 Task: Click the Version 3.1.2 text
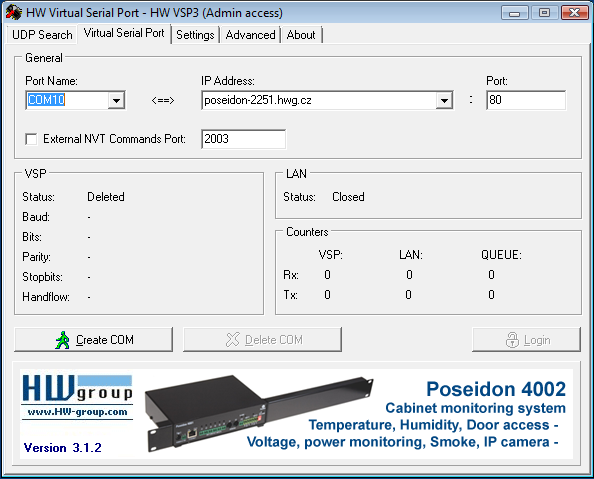pyautogui.click(x=63, y=448)
